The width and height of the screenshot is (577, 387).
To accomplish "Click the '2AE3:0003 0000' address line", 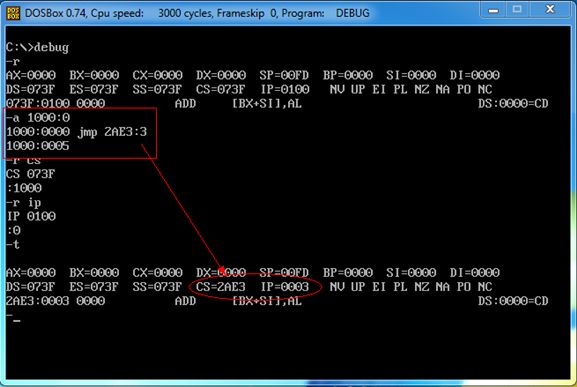I will point(56,301).
